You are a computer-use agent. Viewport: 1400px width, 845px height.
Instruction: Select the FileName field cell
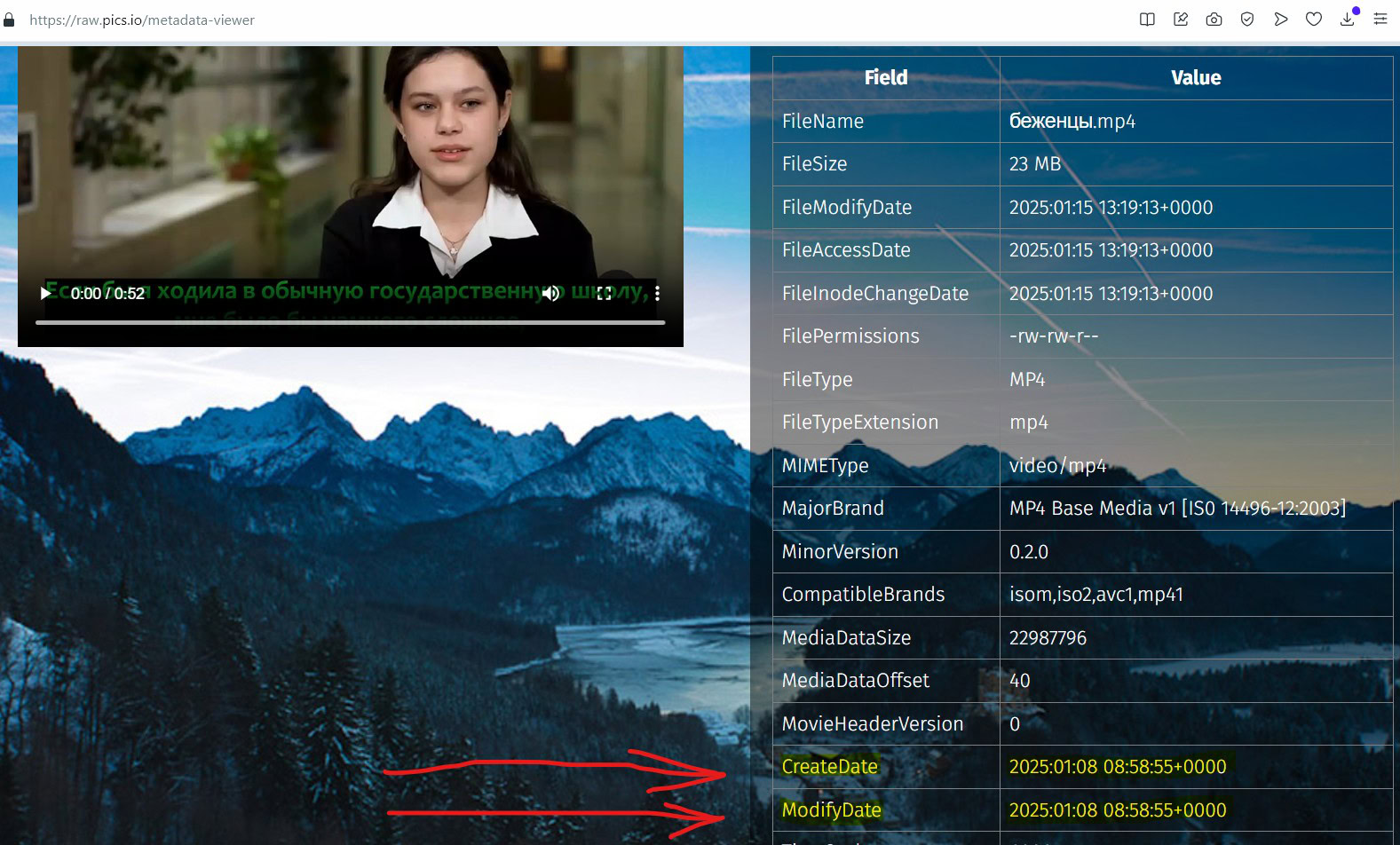click(886, 122)
